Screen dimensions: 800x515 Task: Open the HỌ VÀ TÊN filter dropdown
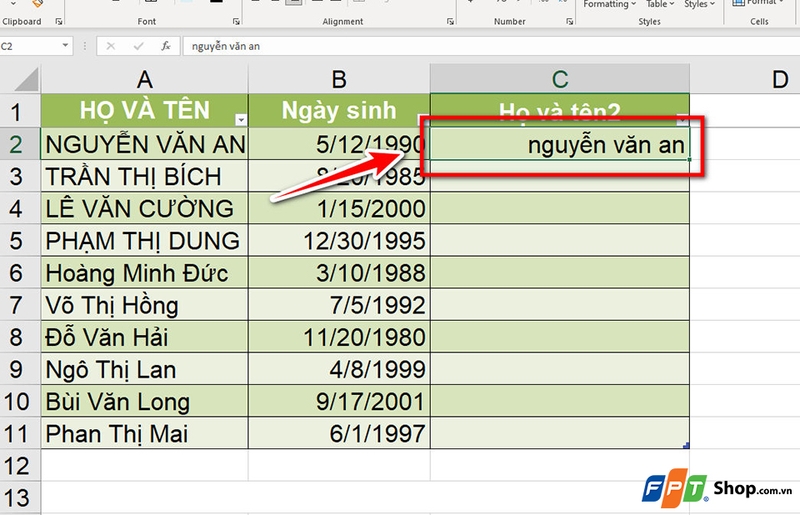click(241, 119)
